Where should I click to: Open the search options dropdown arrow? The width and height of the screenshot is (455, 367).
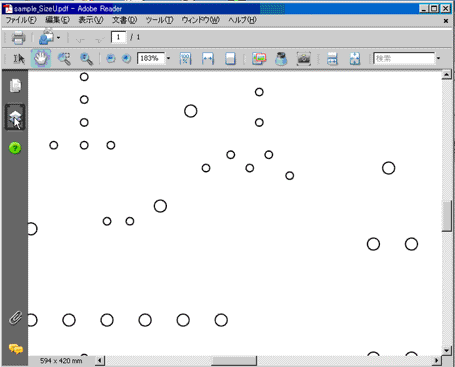point(438,59)
